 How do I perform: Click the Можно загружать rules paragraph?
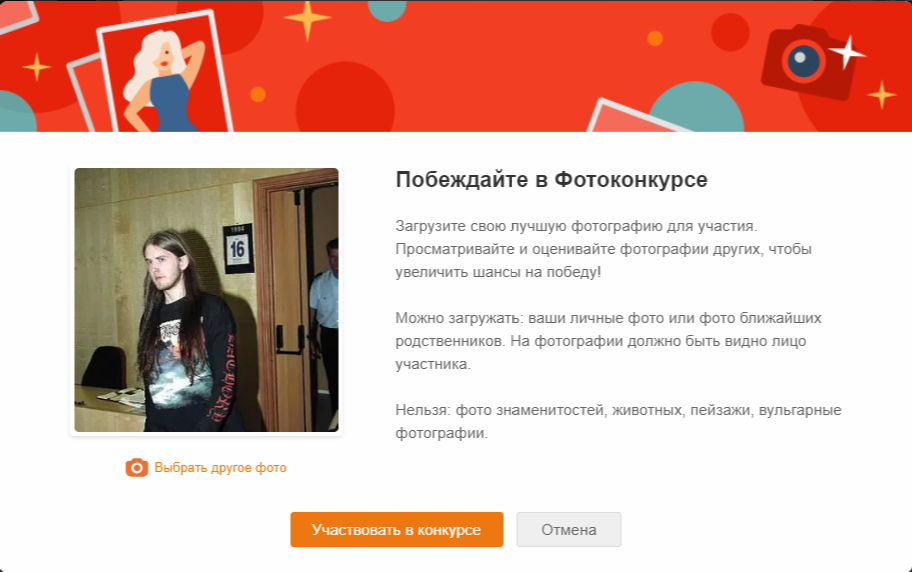pos(608,341)
